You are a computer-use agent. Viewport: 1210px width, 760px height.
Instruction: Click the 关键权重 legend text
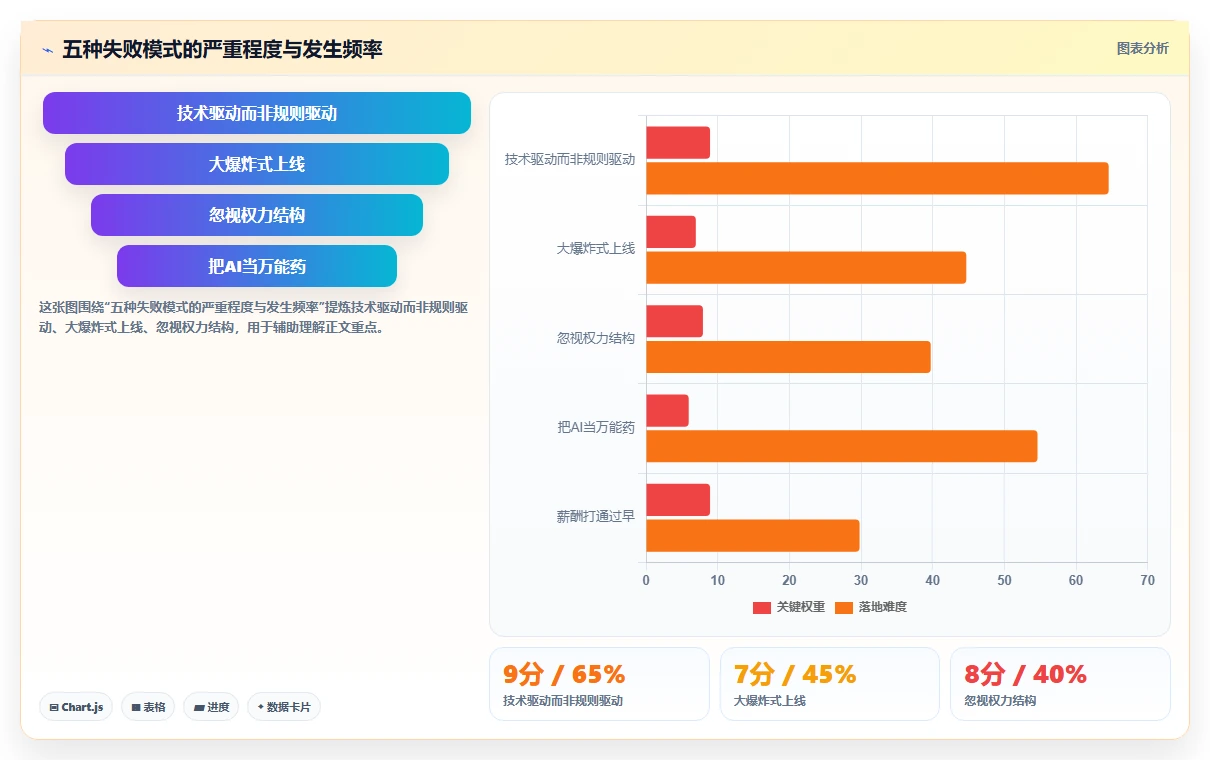pos(801,607)
